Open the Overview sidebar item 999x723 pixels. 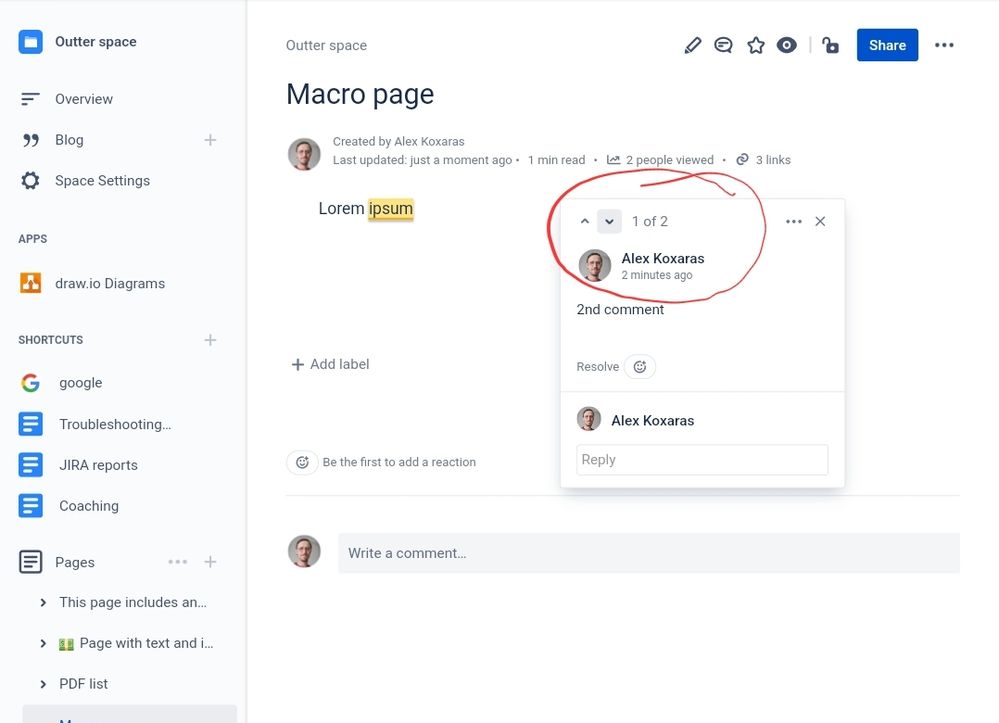click(83, 99)
